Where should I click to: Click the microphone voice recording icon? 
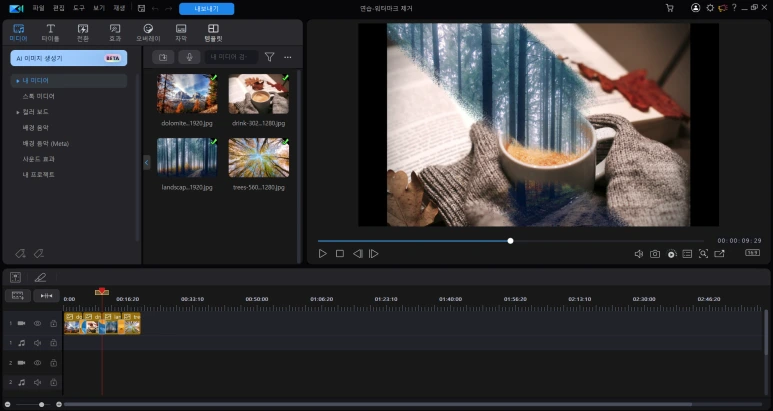click(x=189, y=57)
